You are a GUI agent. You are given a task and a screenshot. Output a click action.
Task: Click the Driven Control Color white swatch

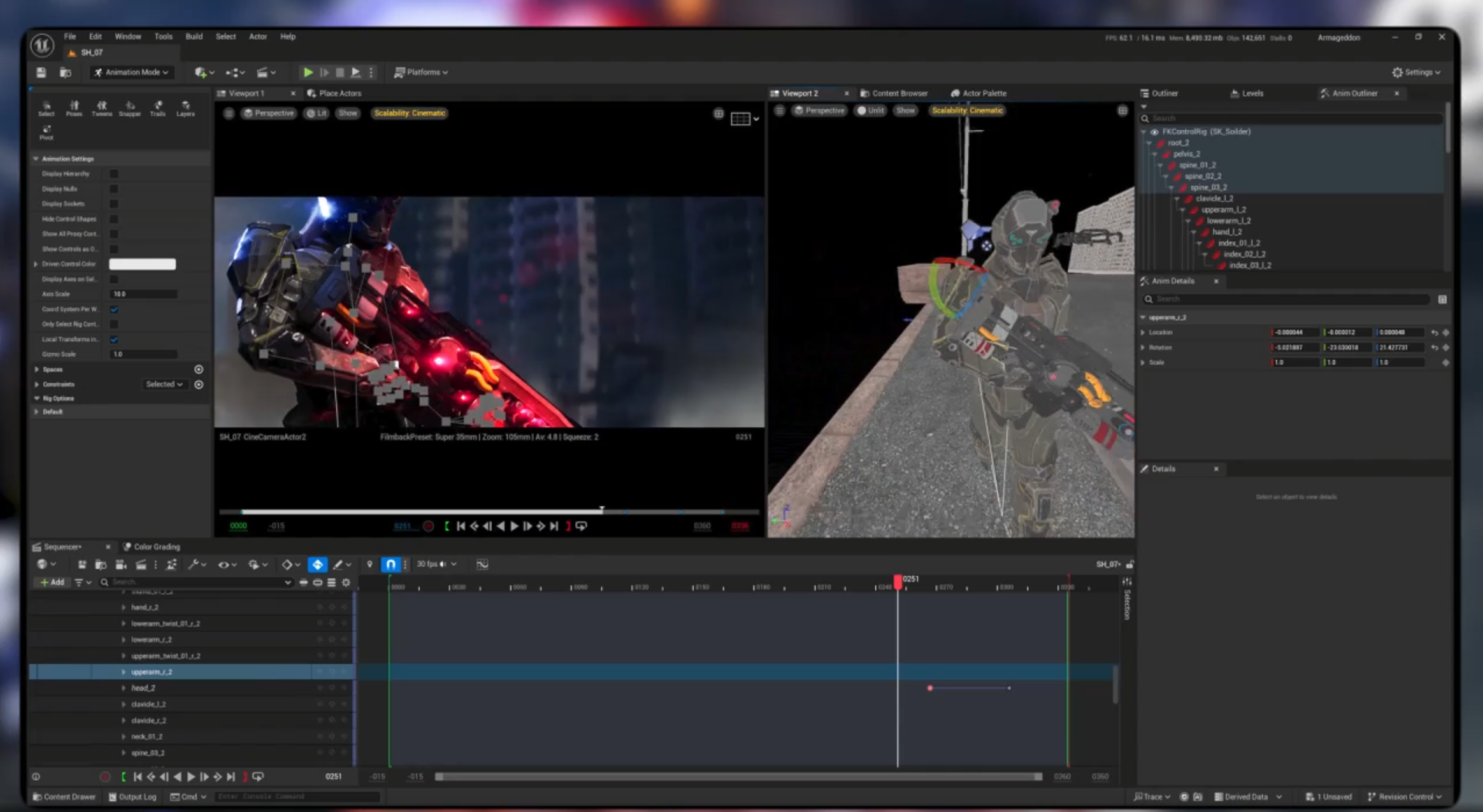pos(142,264)
